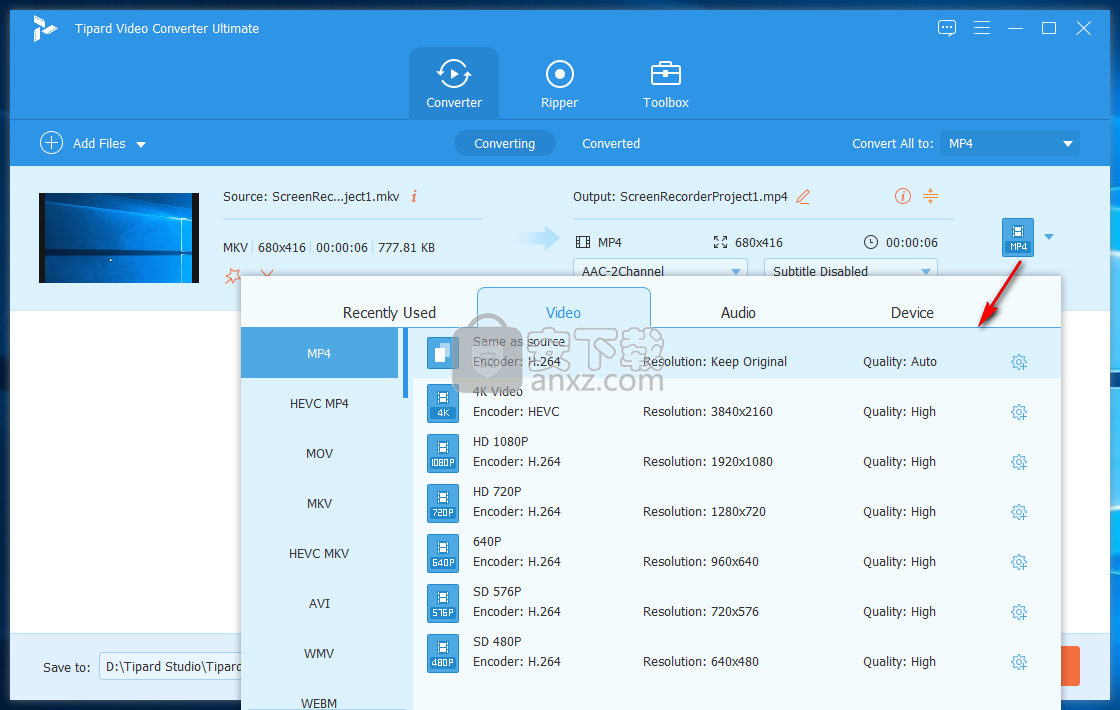Choose HEVC MP4 in the format list
Image resolution: width=1120 pixels, height=710 pixels.
pos(319,404)
